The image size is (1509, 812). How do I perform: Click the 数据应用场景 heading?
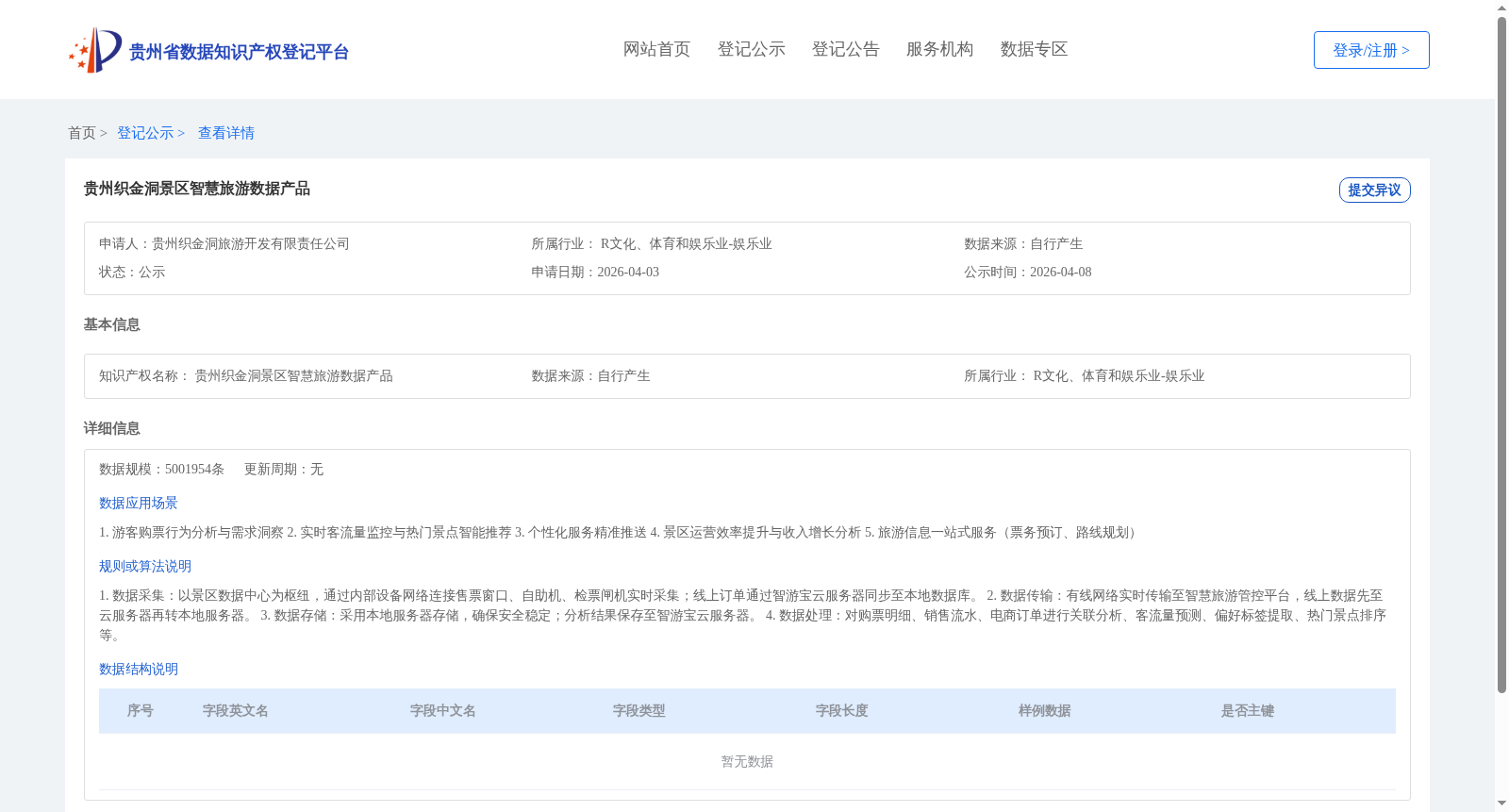[x=139, y=503]
